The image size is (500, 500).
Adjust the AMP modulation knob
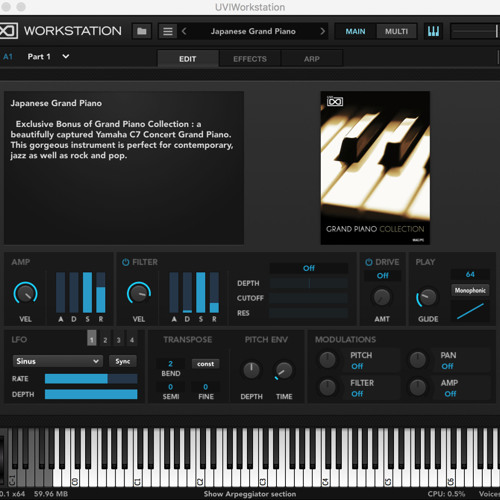(418, 387)
